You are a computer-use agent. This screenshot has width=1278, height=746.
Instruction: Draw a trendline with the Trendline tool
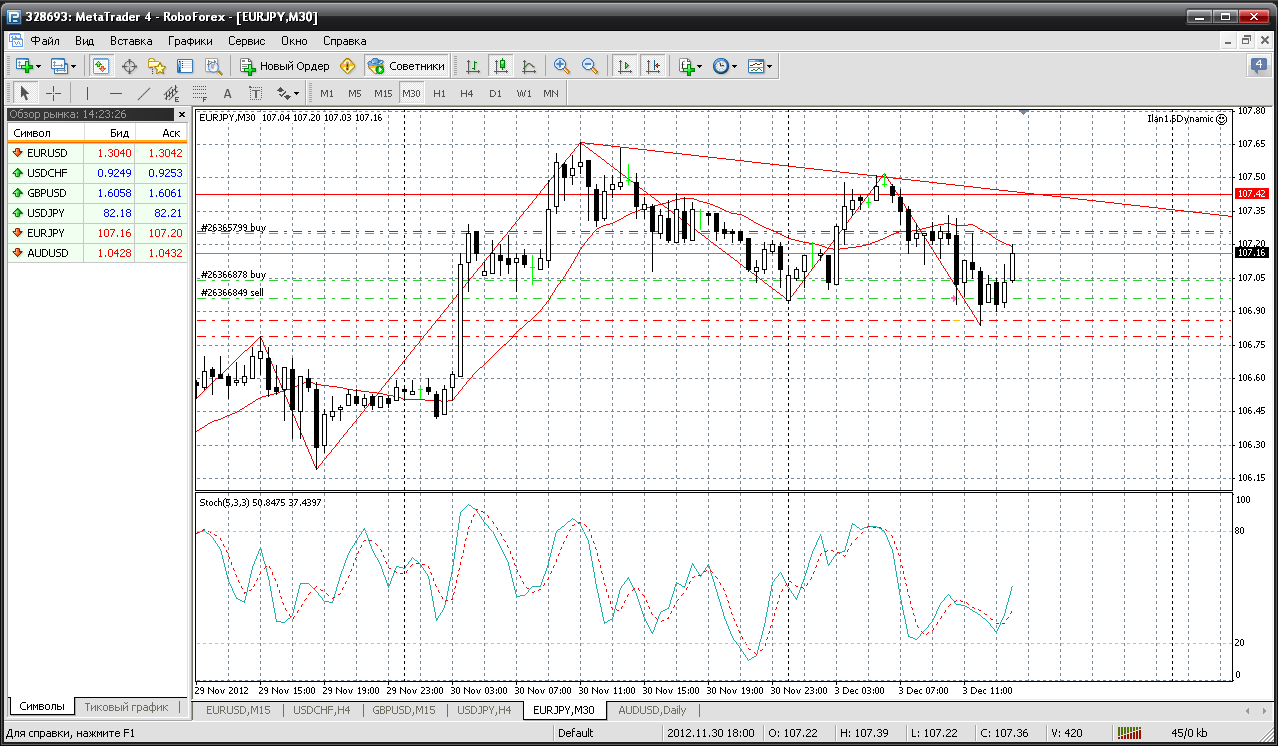tap(144, 93)
